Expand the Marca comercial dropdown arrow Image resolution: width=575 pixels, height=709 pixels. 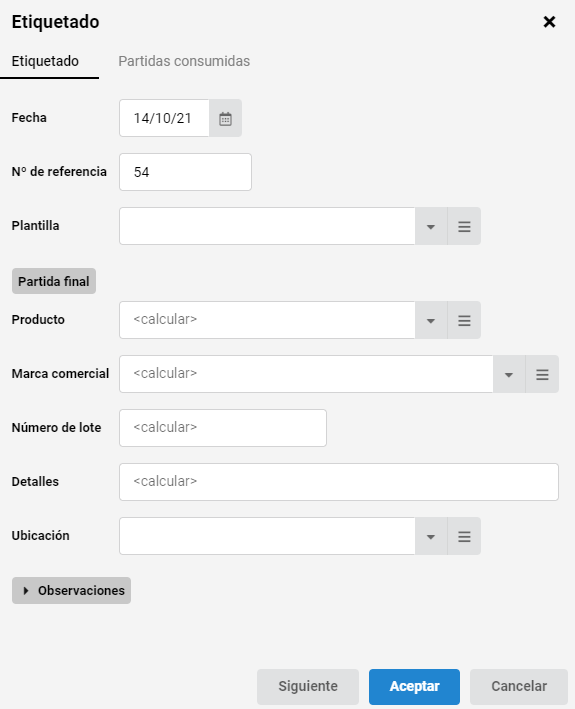point(509,374)
